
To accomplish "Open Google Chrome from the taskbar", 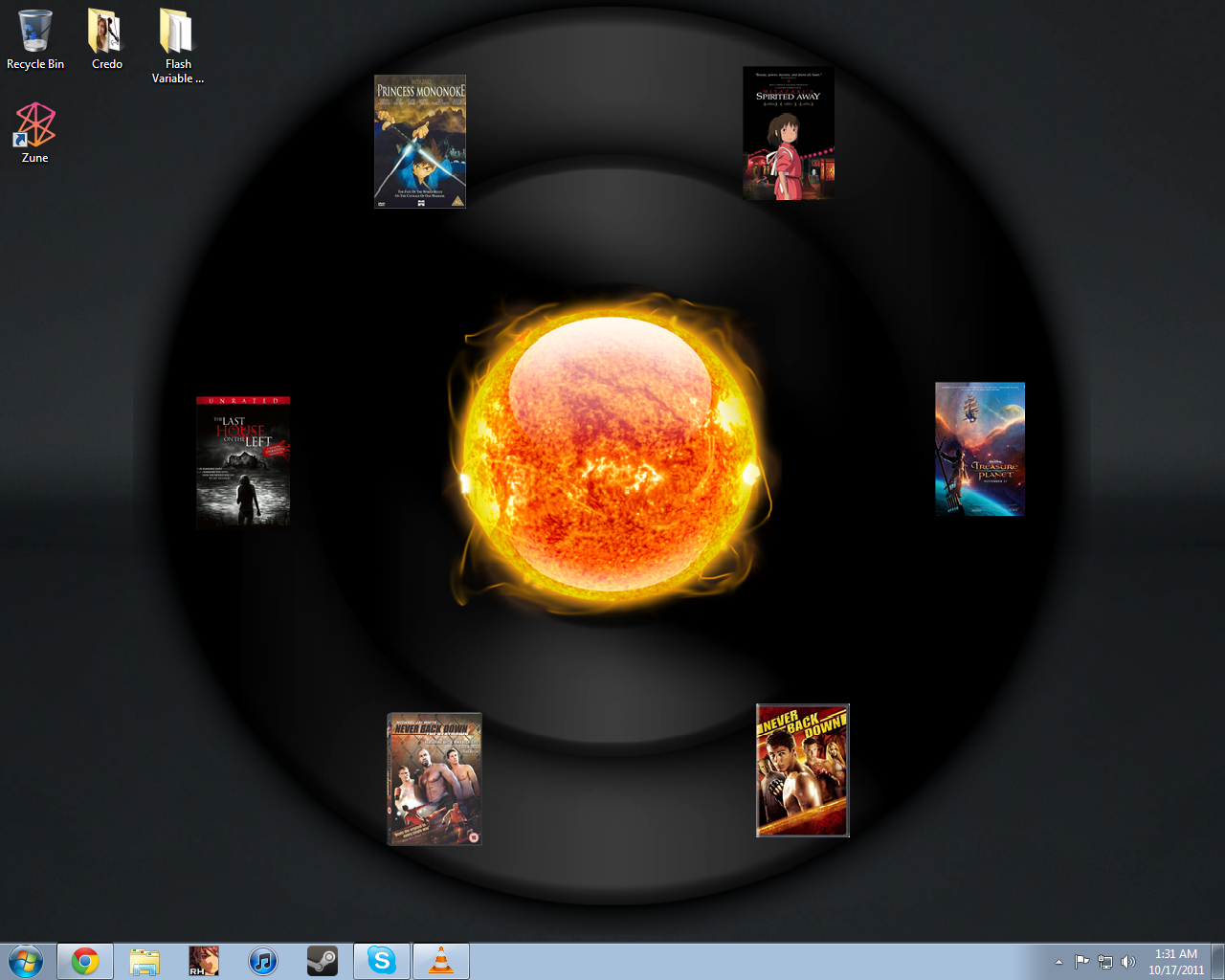I will (x=85, y=961).
